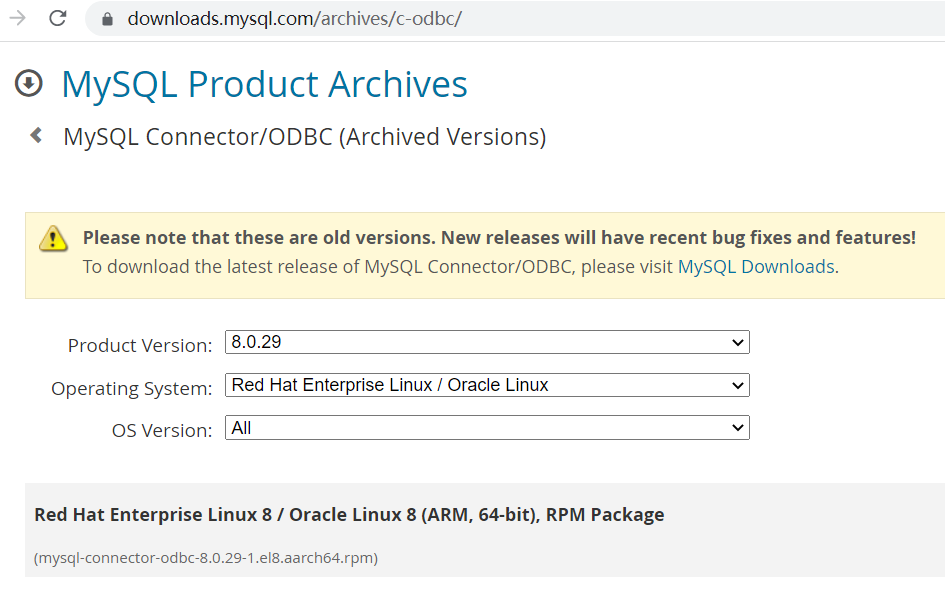Click the yellow warning triangle icon
Screen dimensions: 945x600
53,238
